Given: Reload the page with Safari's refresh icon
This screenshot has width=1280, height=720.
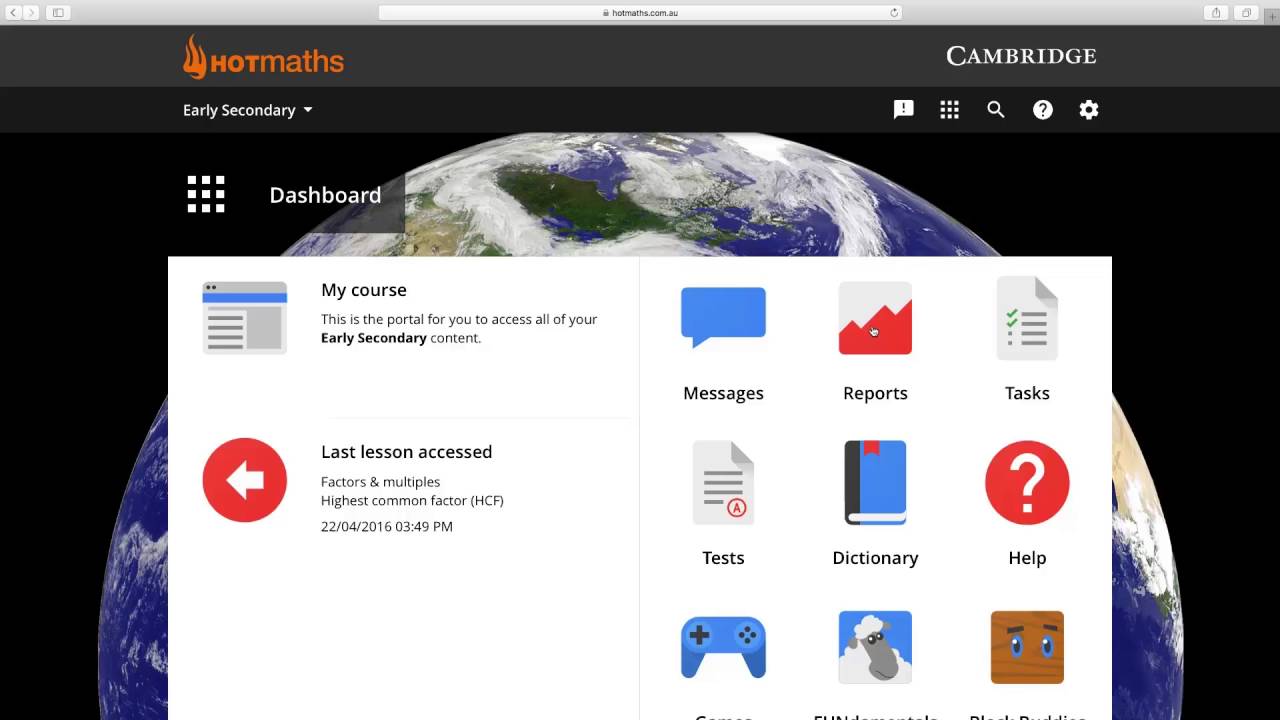Looking at the screenshot, I should click(x=894, y=13).
